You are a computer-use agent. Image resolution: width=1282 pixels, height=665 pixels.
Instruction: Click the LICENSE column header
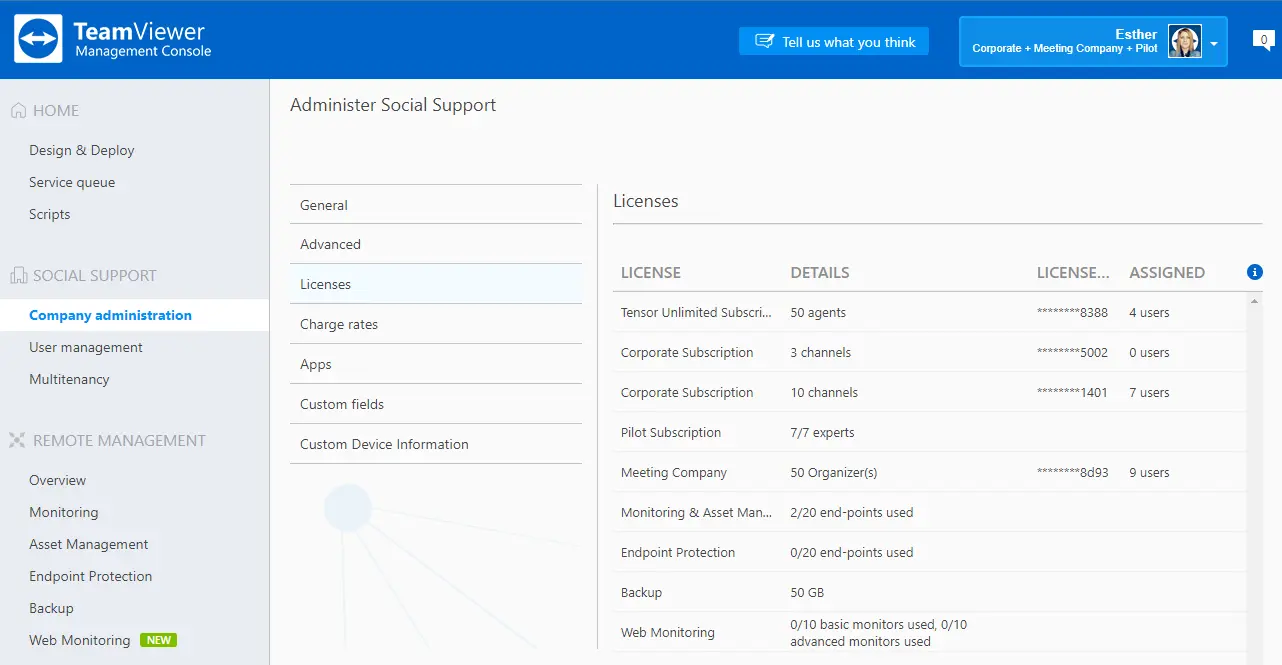click(x=651, y=272)
